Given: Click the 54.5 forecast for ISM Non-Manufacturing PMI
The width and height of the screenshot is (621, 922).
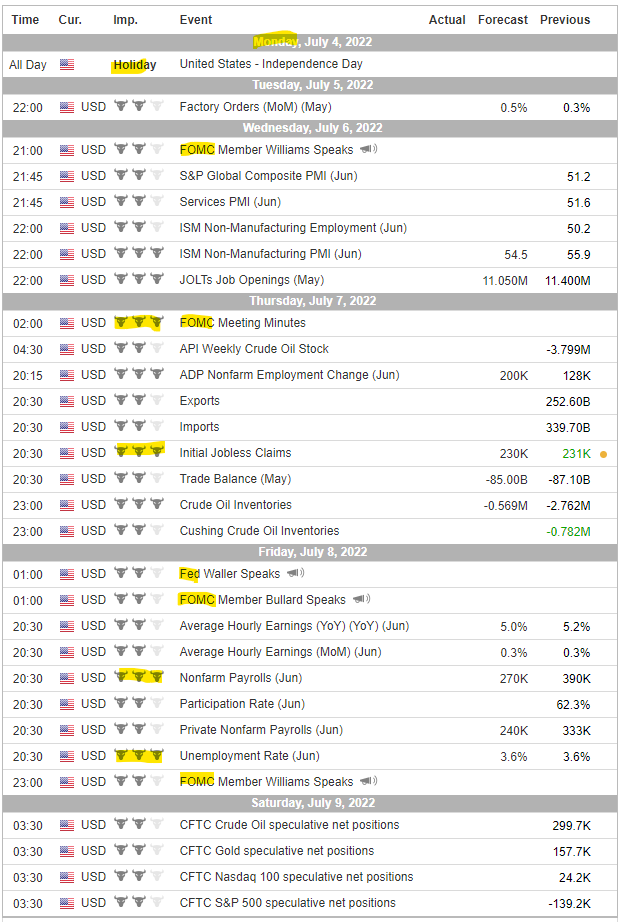Looking at the screenshot, I should point(516,255).
